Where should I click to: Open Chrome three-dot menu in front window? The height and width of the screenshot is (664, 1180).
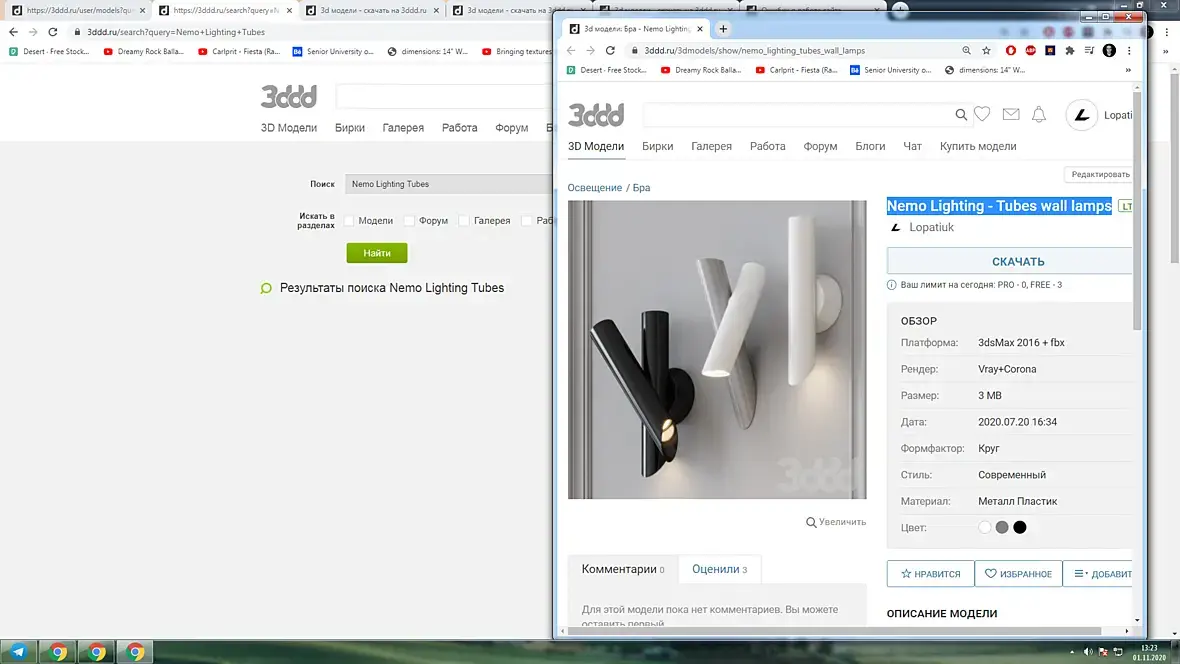1129,50
